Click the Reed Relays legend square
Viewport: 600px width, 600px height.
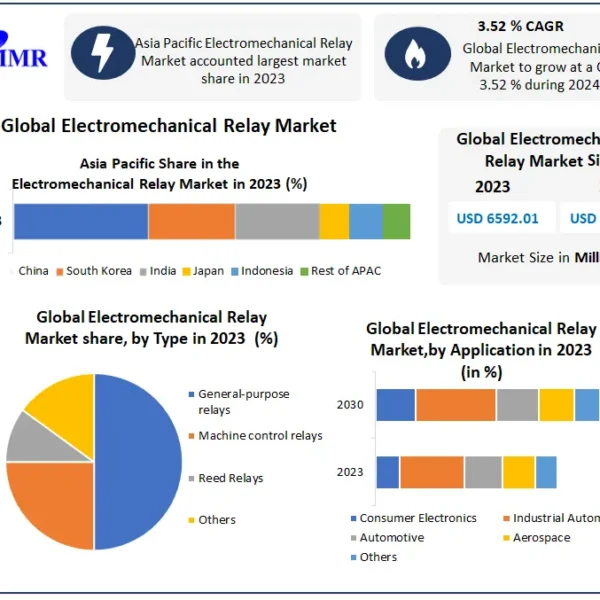pos(192,478)
